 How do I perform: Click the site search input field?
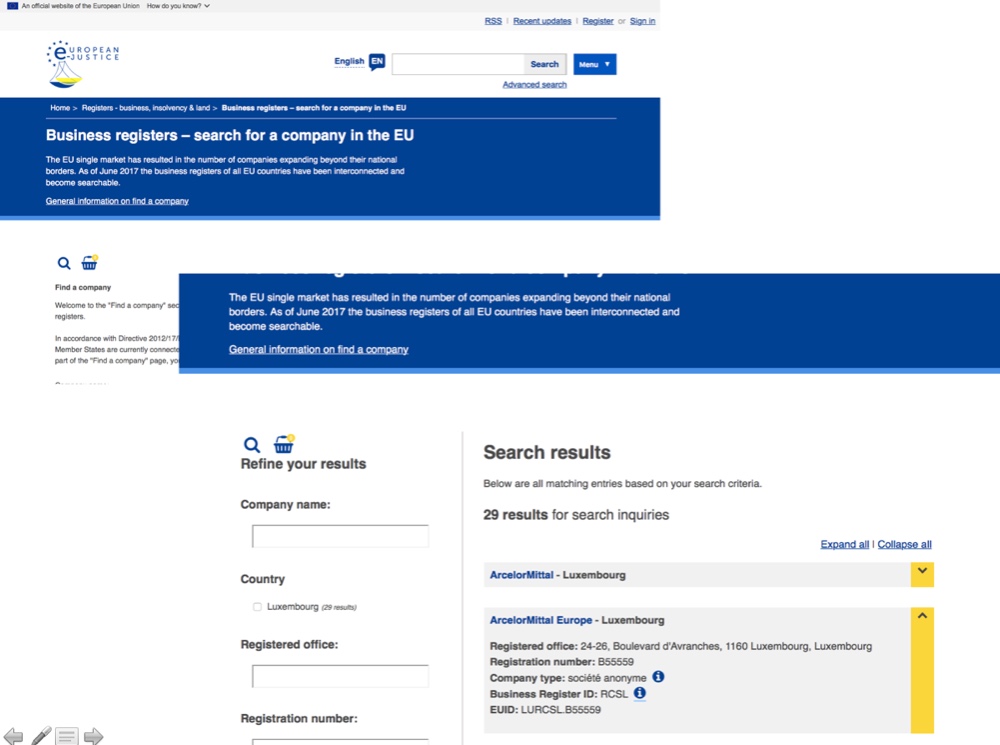(x=458, y=64)
